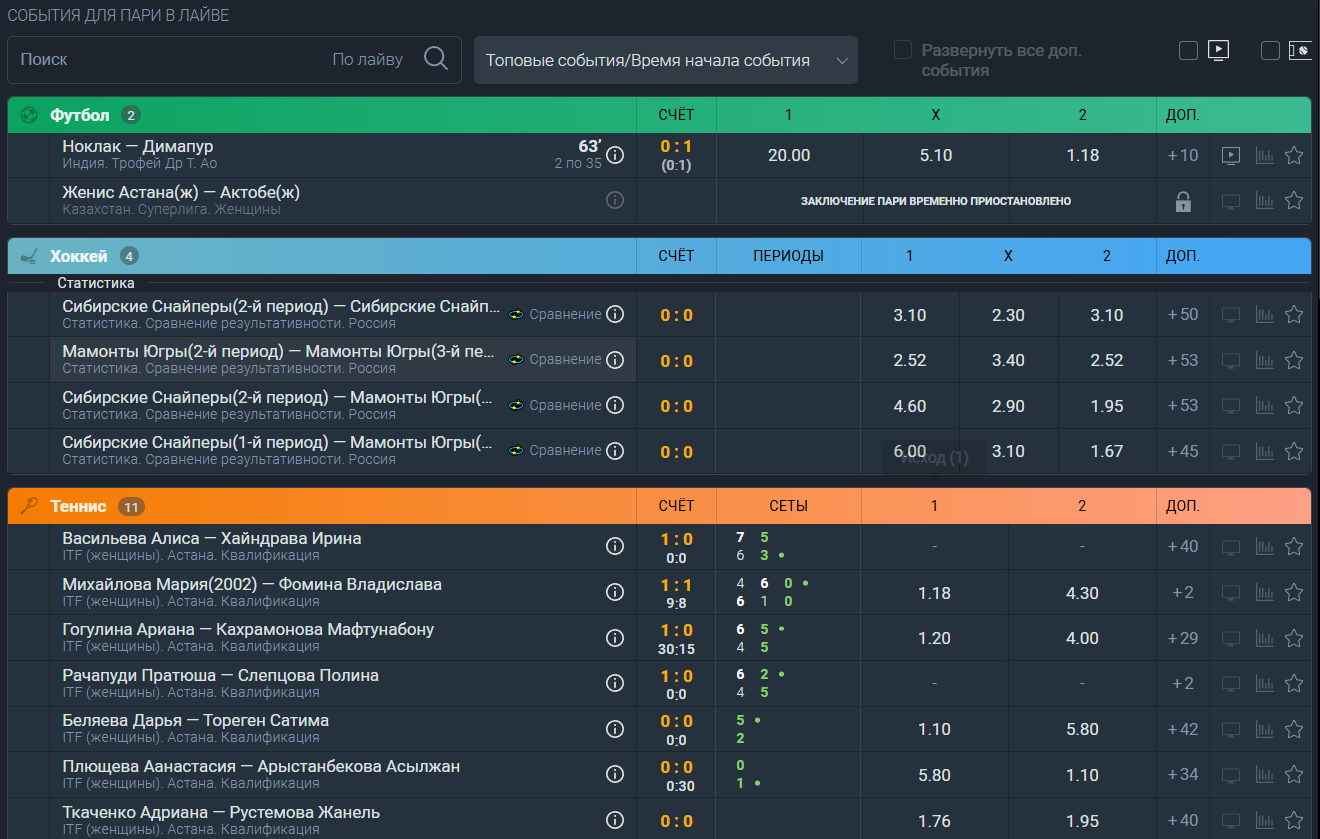Open info for Женис Астана(ж) match

(615, 200)
